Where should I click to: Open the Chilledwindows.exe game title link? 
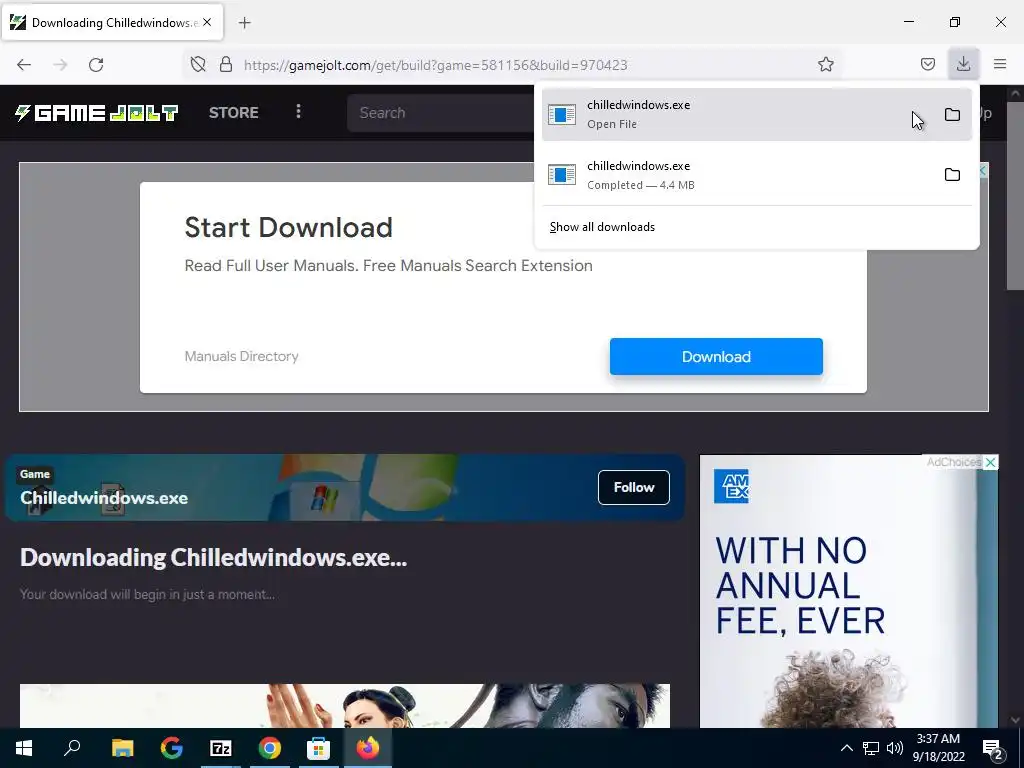pos(104,498)
